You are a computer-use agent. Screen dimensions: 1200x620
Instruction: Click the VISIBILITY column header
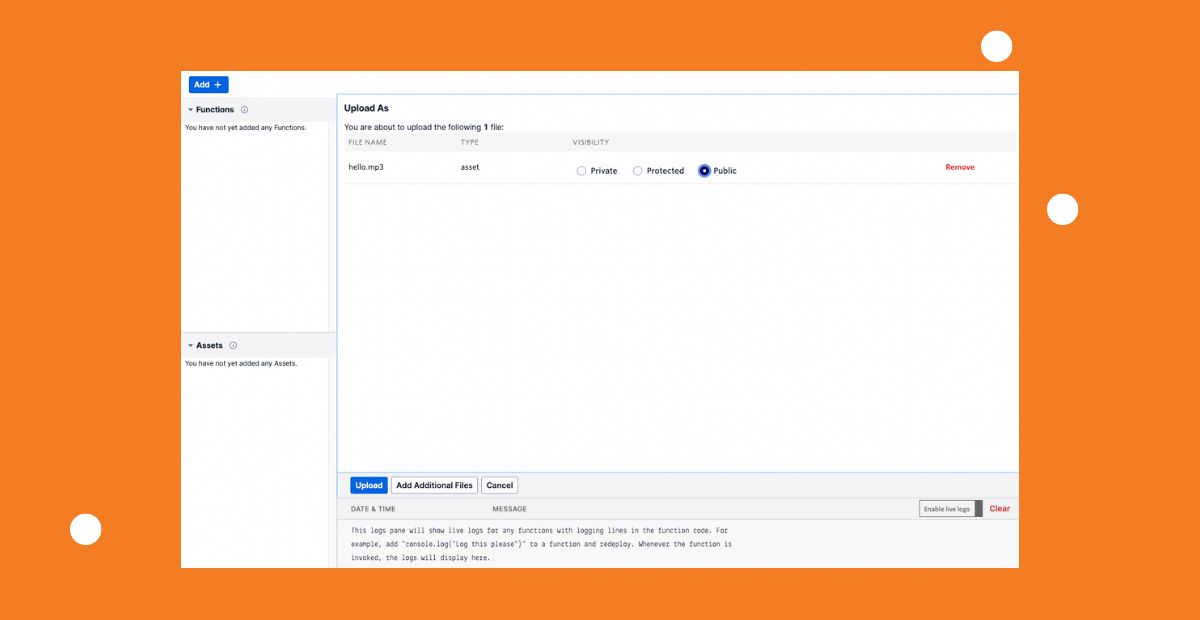591,143
